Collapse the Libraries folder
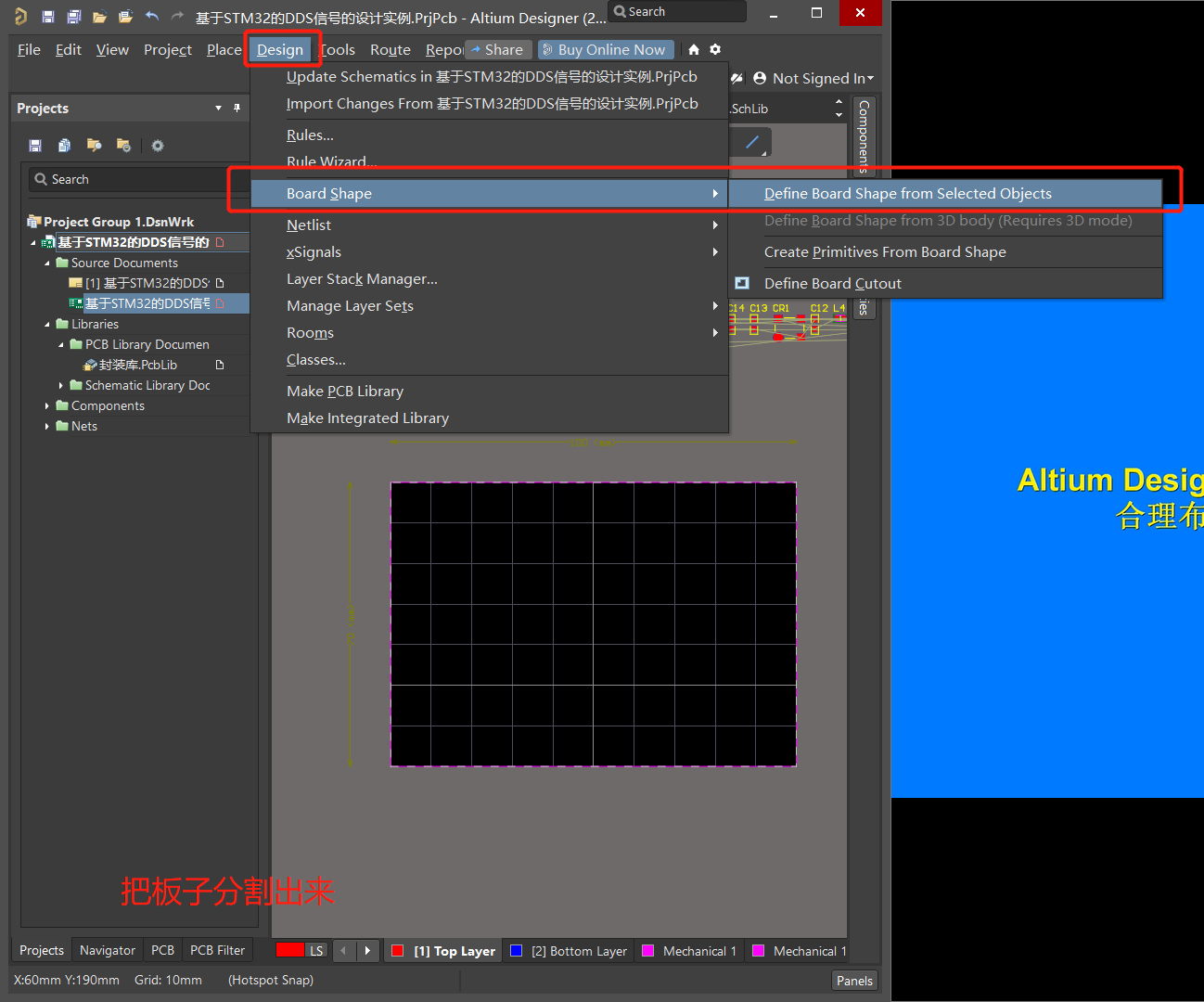This screenshot has width=1204, height=1002. [47, 324]
